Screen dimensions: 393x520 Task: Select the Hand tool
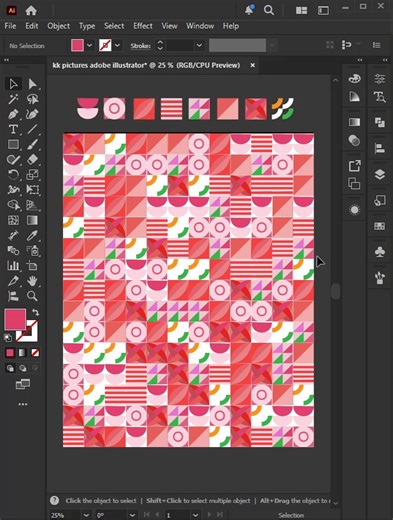point(32,281)
